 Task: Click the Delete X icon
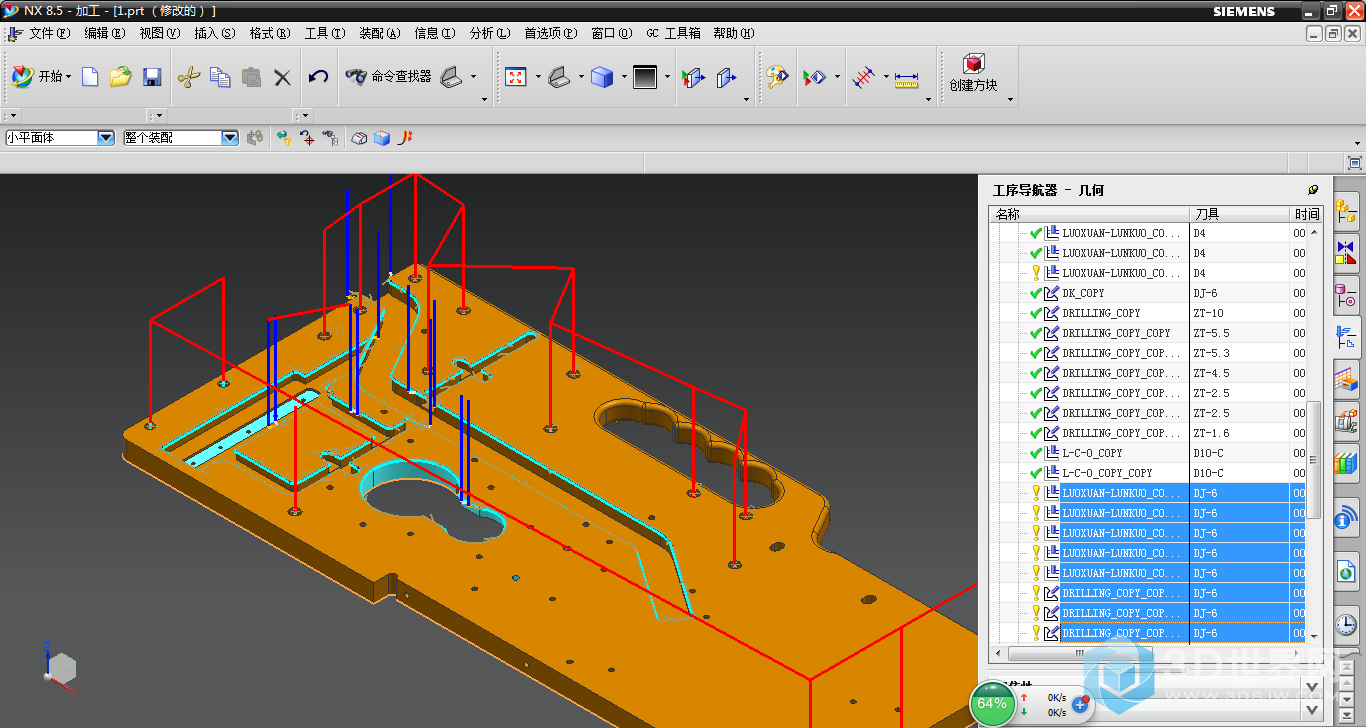(x=282, y=77)
